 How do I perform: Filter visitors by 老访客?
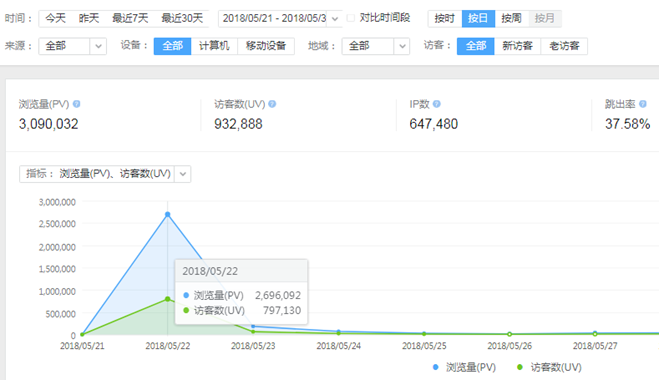click(x=564, y=46)
